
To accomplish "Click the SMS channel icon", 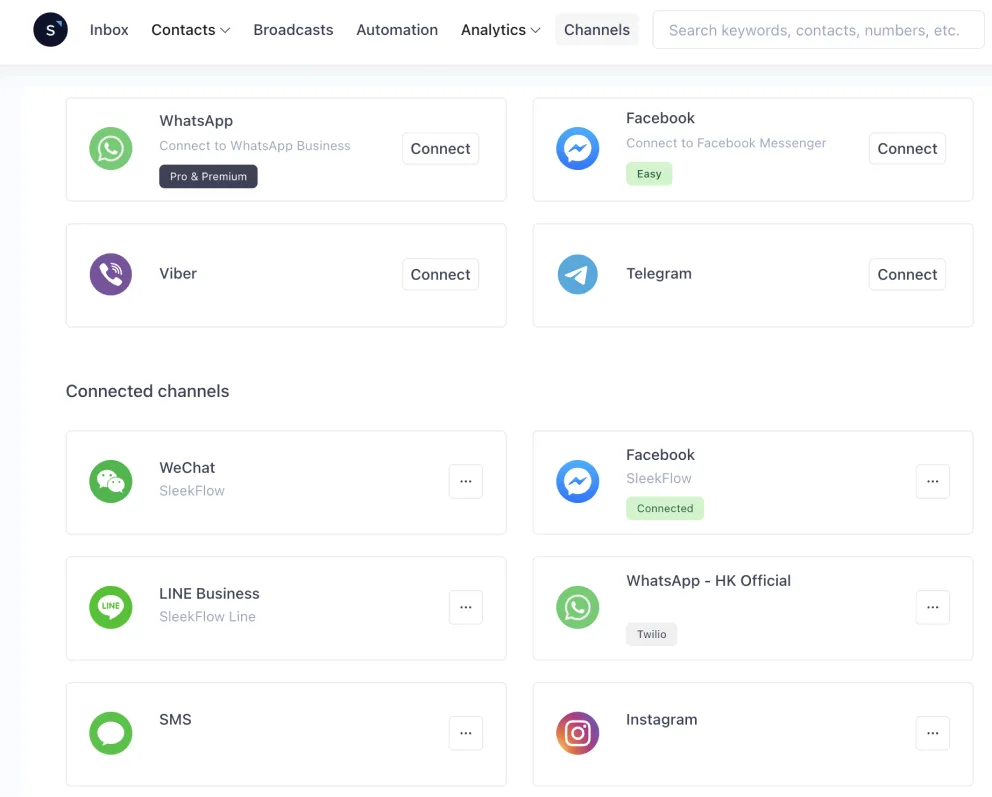I will pos(110,733).
